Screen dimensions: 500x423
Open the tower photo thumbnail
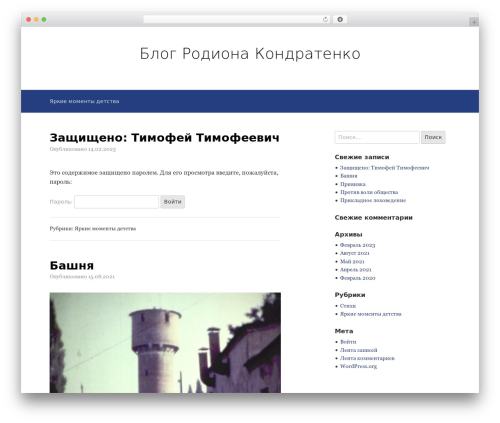(165, 343)
